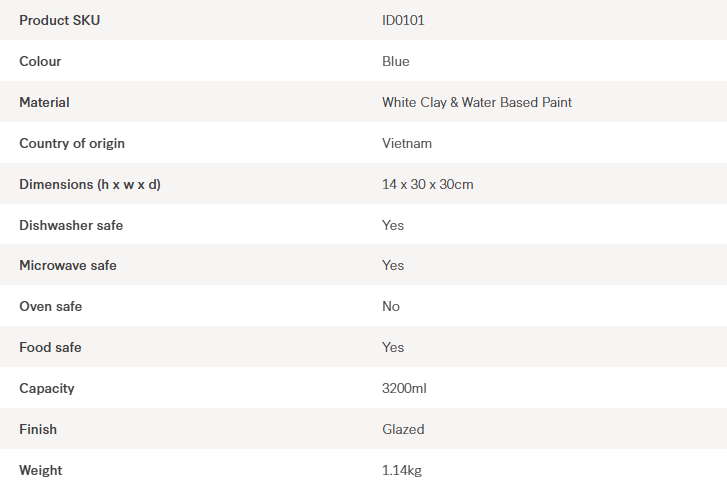Select the 1.14kg weight value
Viewport: 727px width, 487px height.
coord(402,470)
